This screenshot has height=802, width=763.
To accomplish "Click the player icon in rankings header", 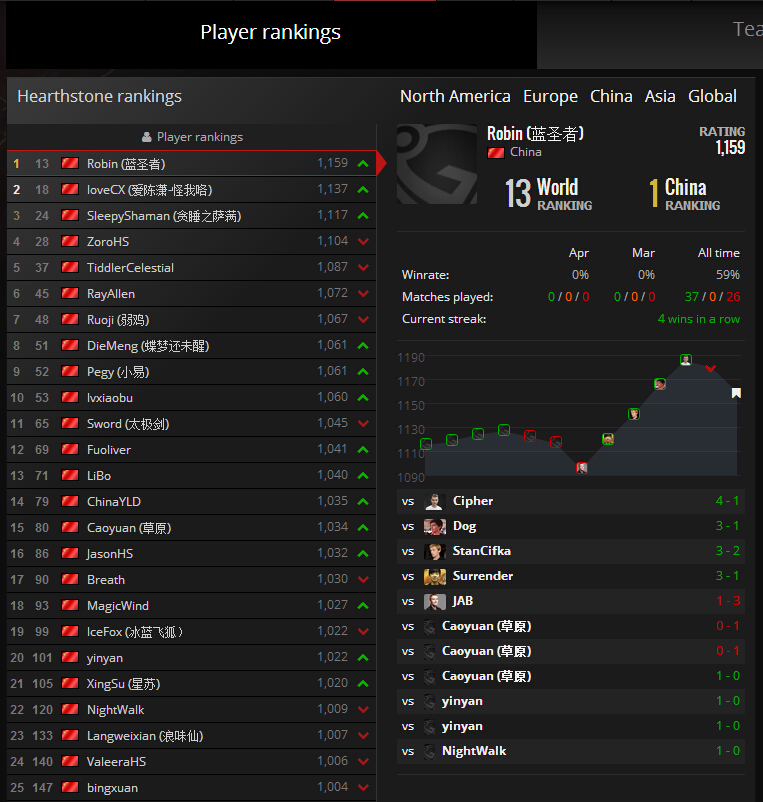I will click(x=147, y=137).
